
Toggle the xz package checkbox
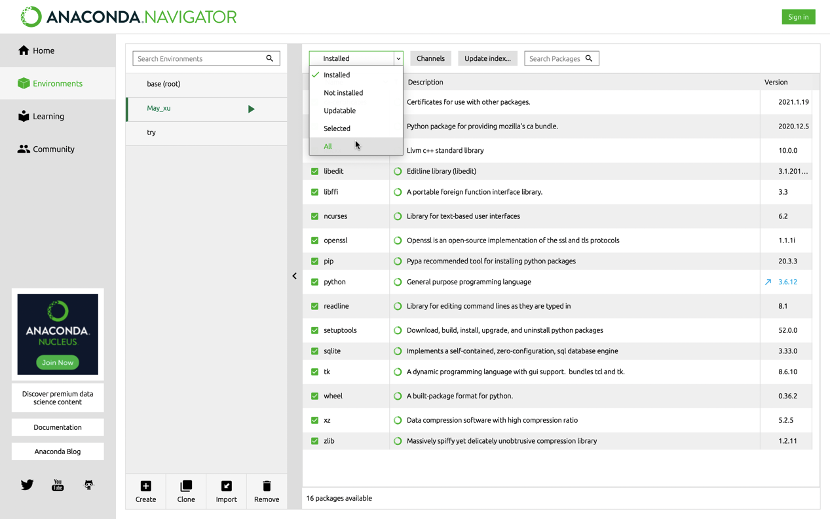point(314,420)
